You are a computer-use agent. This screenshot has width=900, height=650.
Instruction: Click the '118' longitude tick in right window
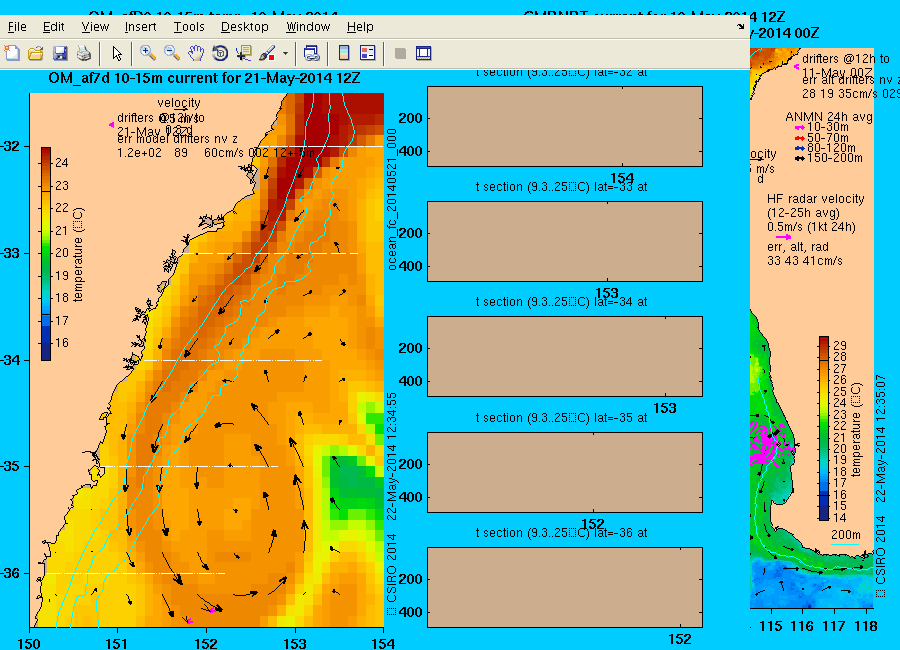tap(865, 626)
